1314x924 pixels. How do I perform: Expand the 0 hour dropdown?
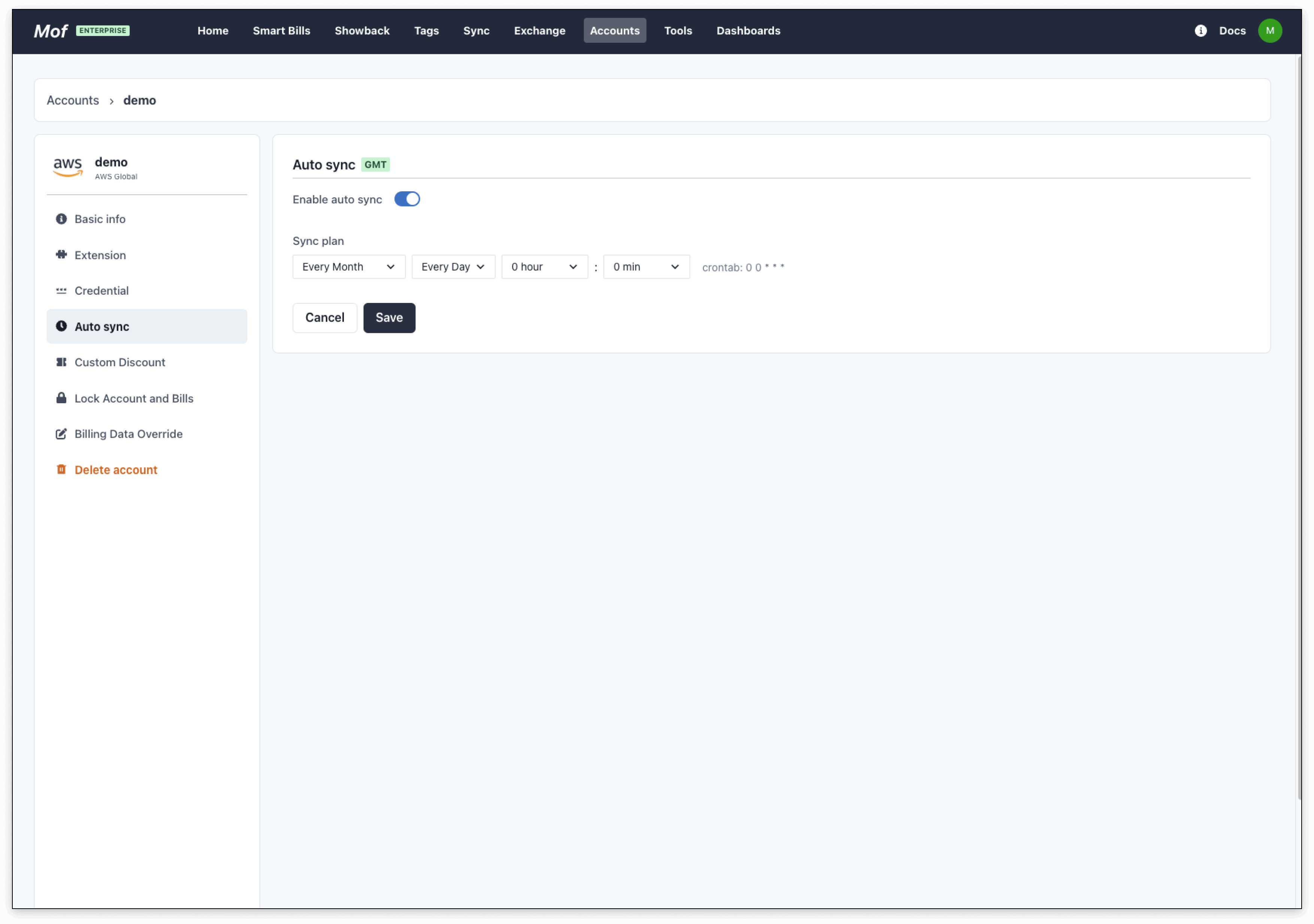(x=544, y=267)
